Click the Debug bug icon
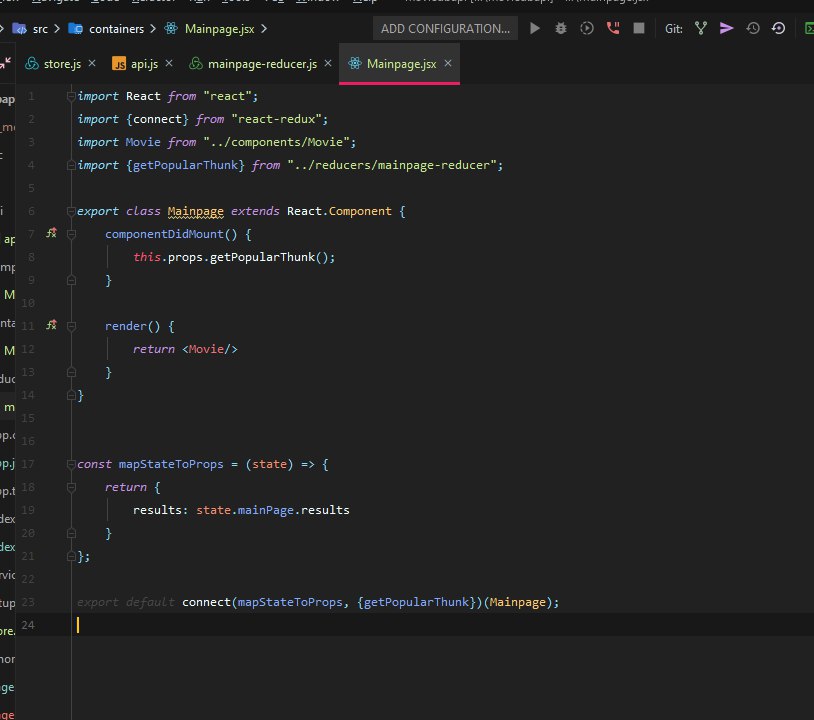Screen dimensions: 814x720 (561, 29)
